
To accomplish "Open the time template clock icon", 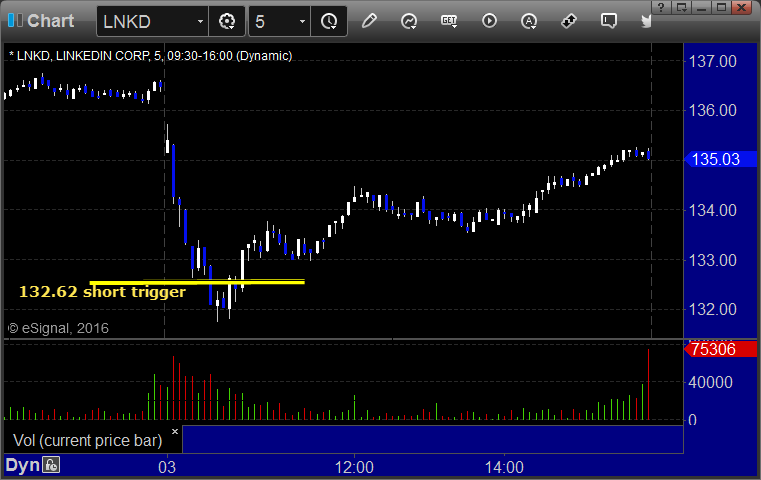I will pos(329,21).
